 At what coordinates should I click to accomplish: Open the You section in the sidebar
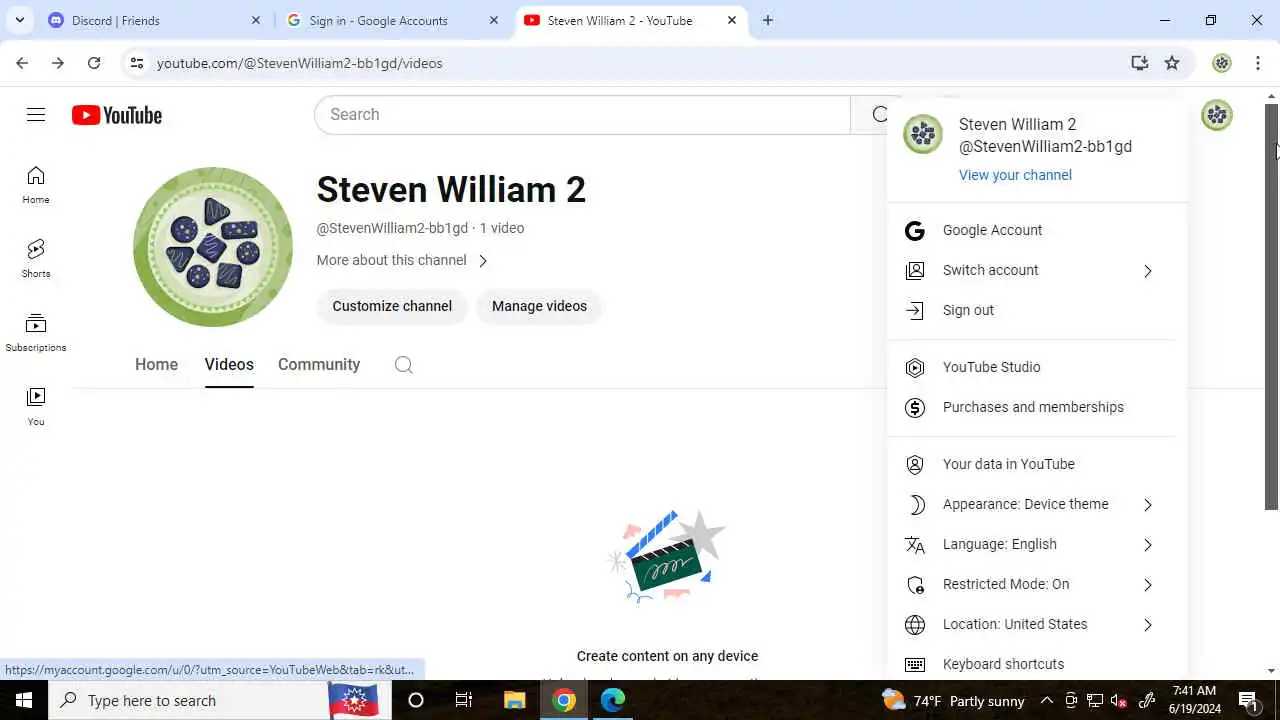(36, 408)
